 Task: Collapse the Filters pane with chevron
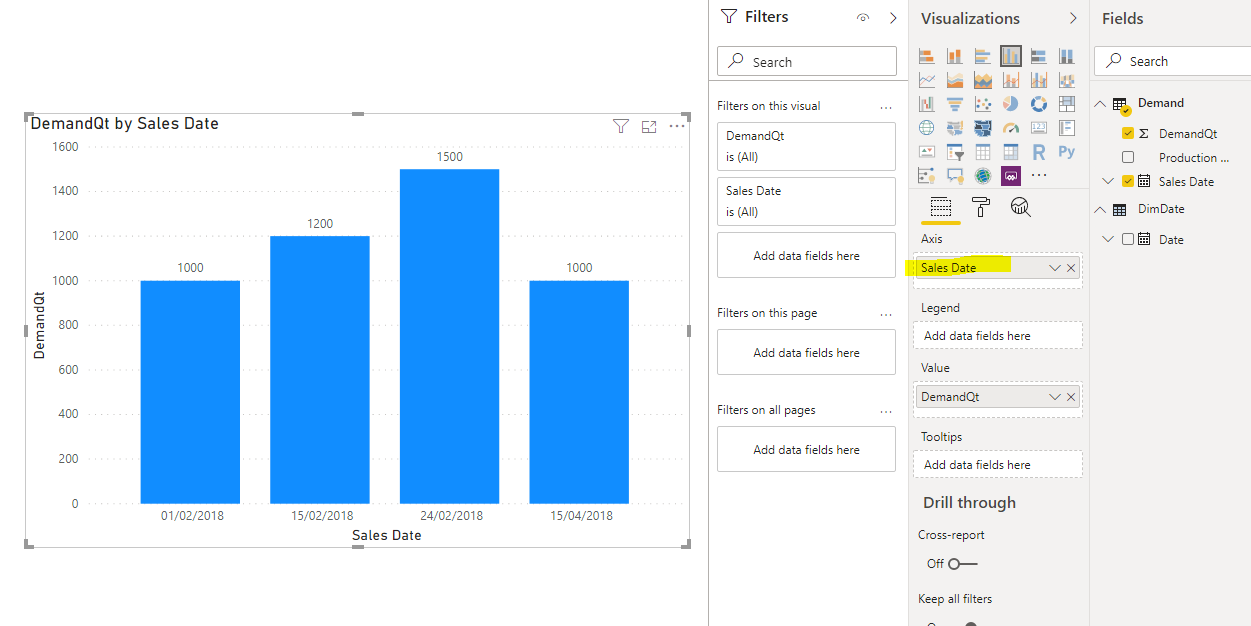(x=893, y=18)
